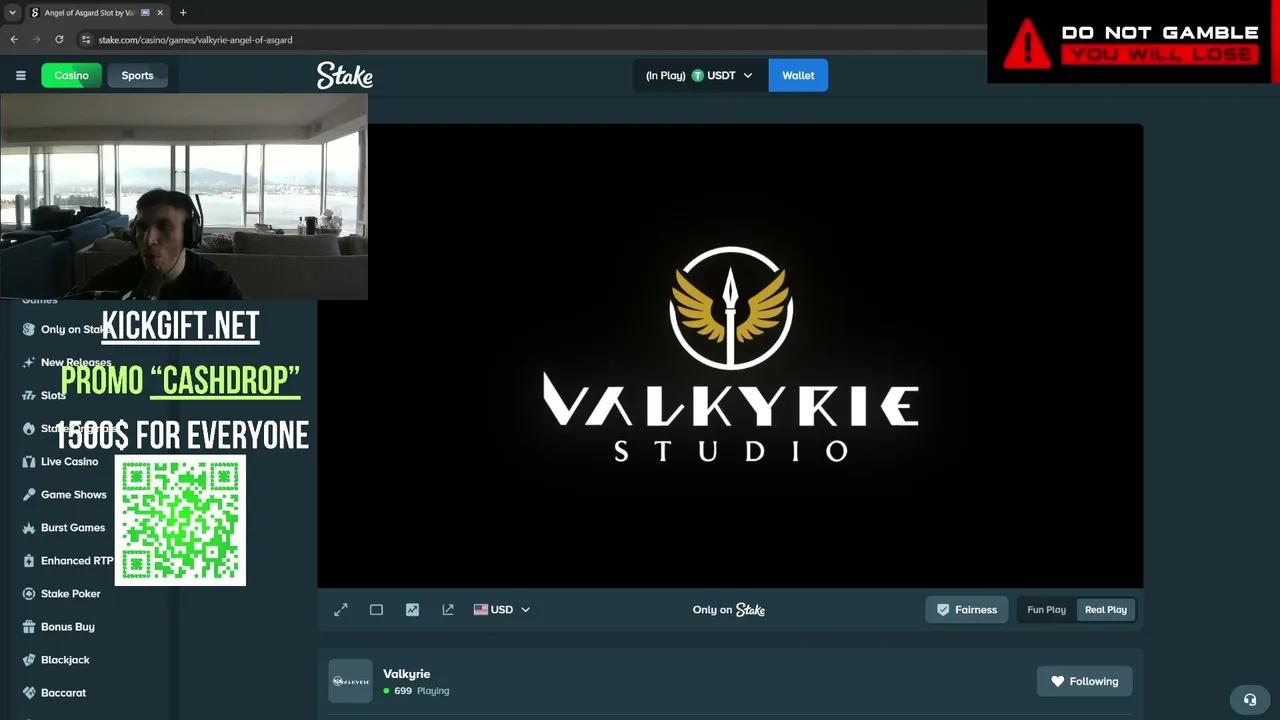Image resolution: width=1280 pixels, height=720 pixels.
Task: Open a new browser tab
Action: coord(182,13)
